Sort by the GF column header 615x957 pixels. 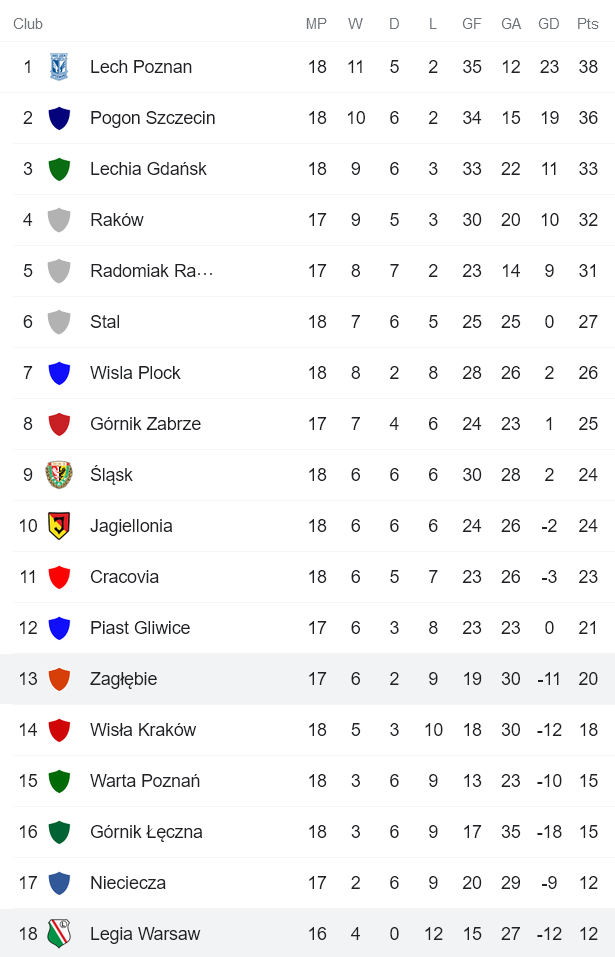(472, 24)
